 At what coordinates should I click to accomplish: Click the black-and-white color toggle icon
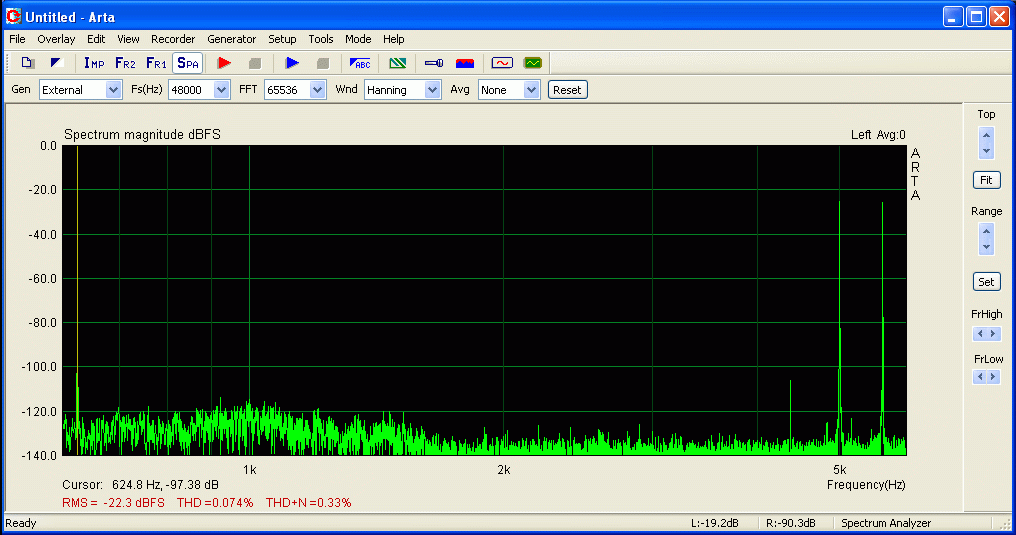[x=56, y=63]
